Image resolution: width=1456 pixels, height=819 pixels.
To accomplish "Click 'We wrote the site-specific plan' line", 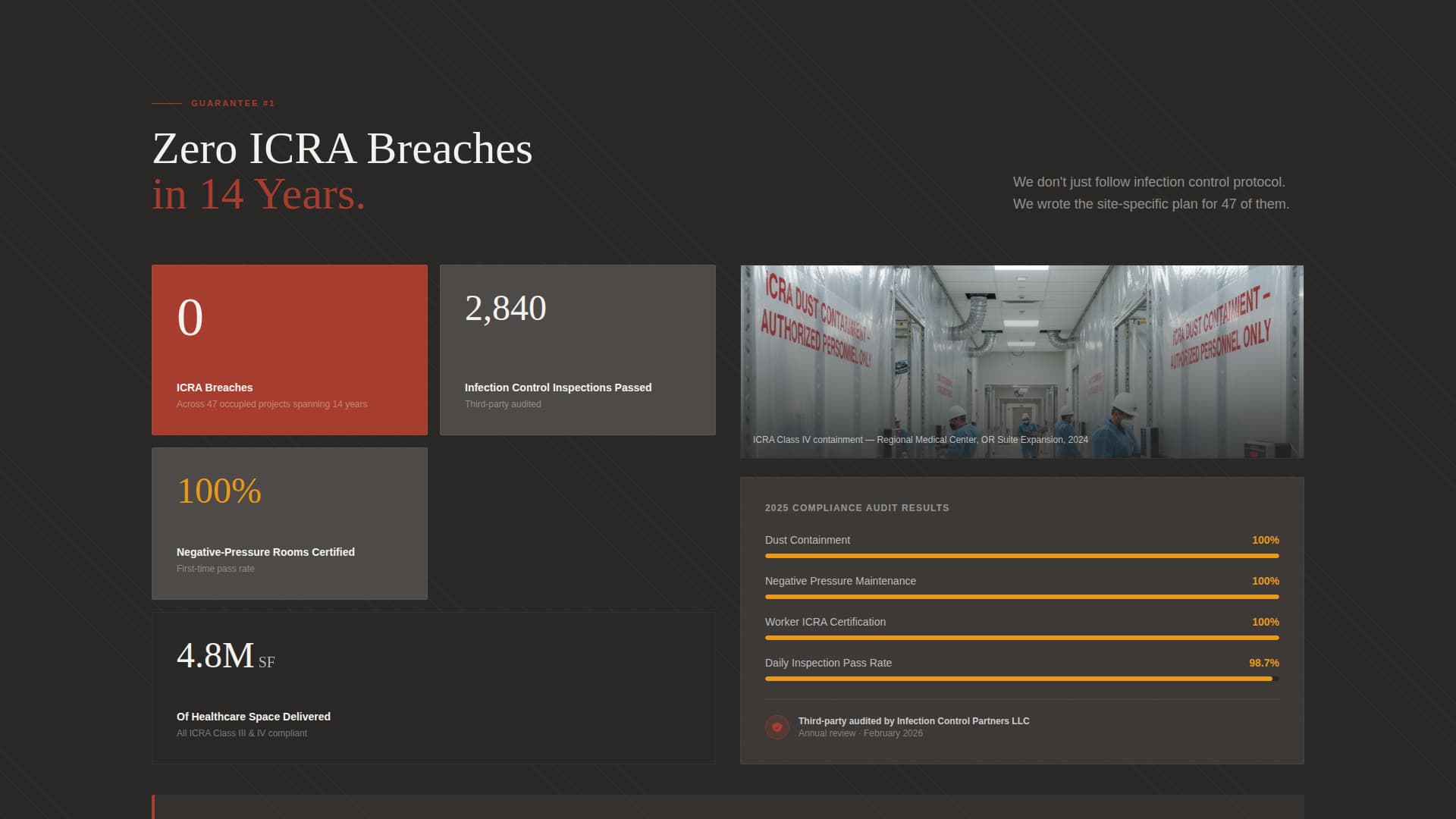I will point(1151,204).
